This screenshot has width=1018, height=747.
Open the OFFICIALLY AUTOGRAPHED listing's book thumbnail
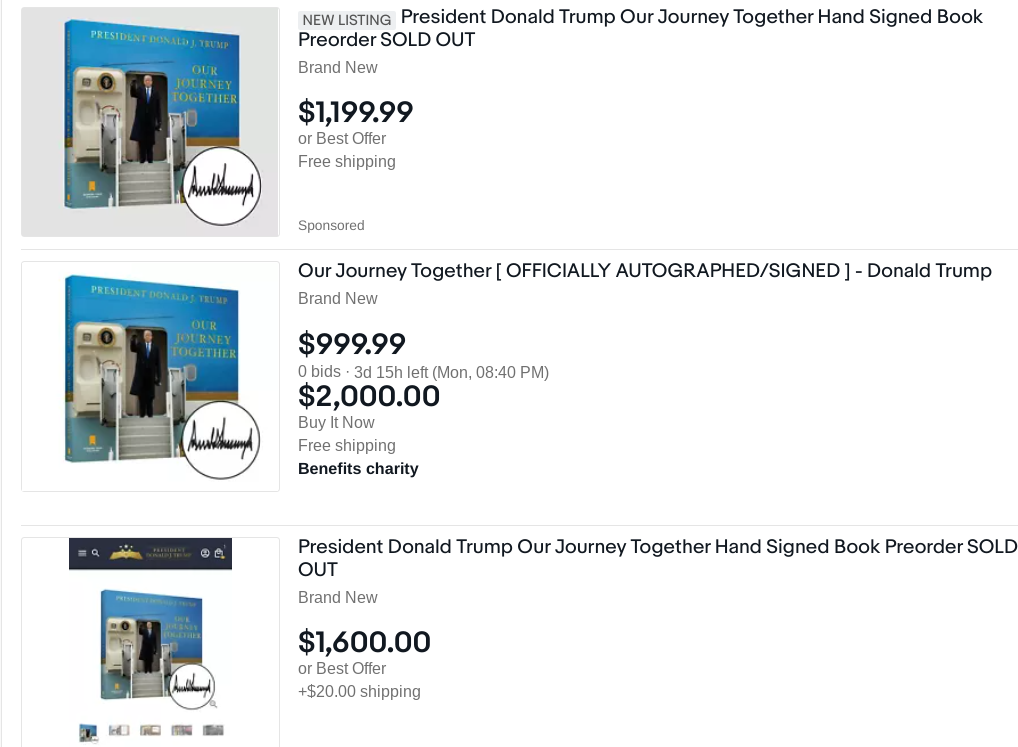151,376
